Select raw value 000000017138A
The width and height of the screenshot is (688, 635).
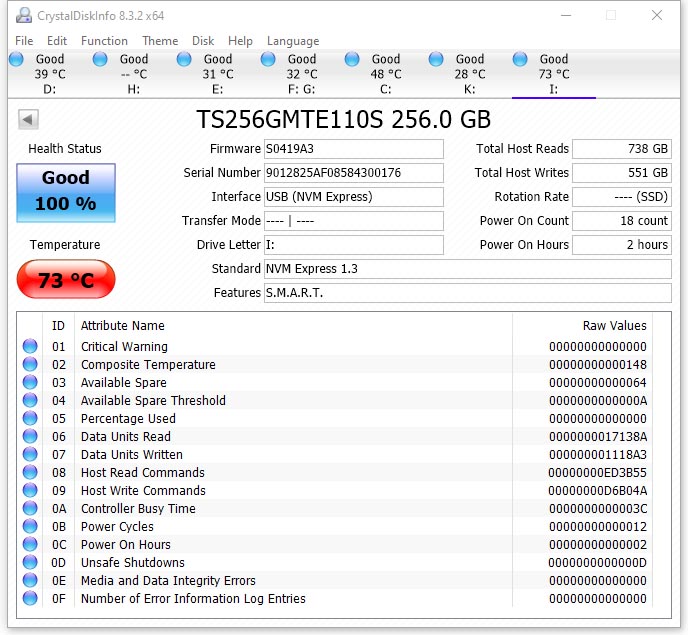598,437
